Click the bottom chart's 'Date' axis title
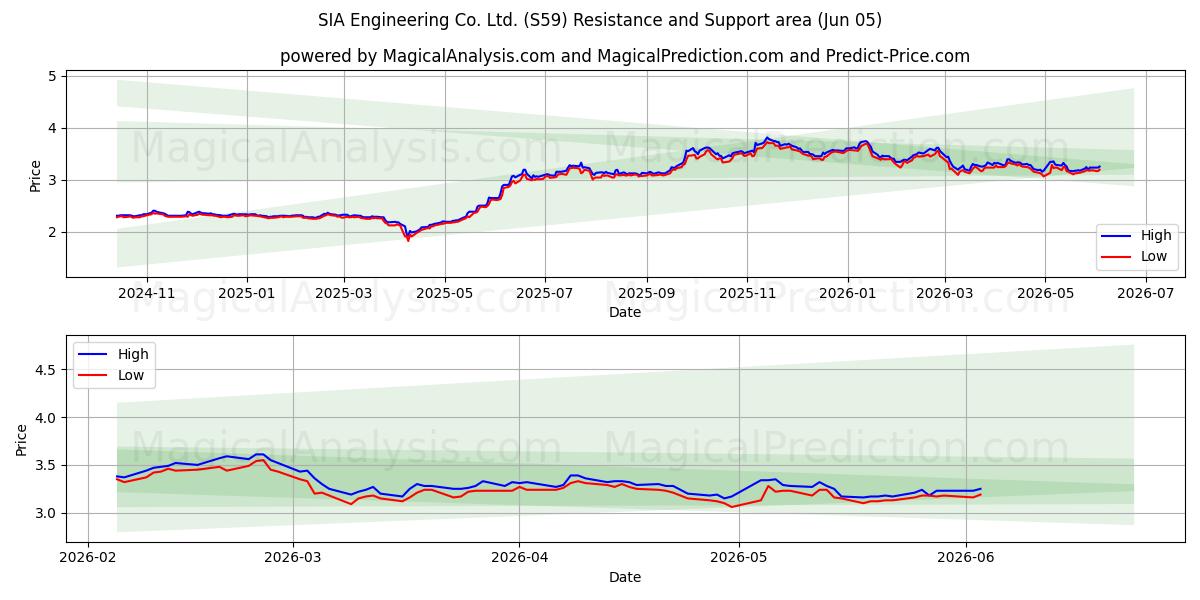This screenshot has width=1200, height=600. pyautogui.click(x=625, y=578)
